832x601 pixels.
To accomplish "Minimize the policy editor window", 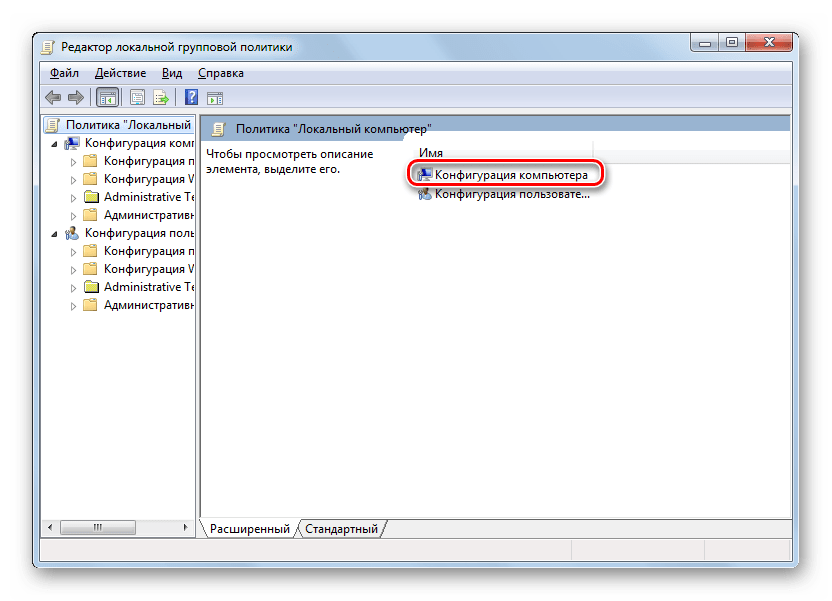I will (x=705, y=43).
